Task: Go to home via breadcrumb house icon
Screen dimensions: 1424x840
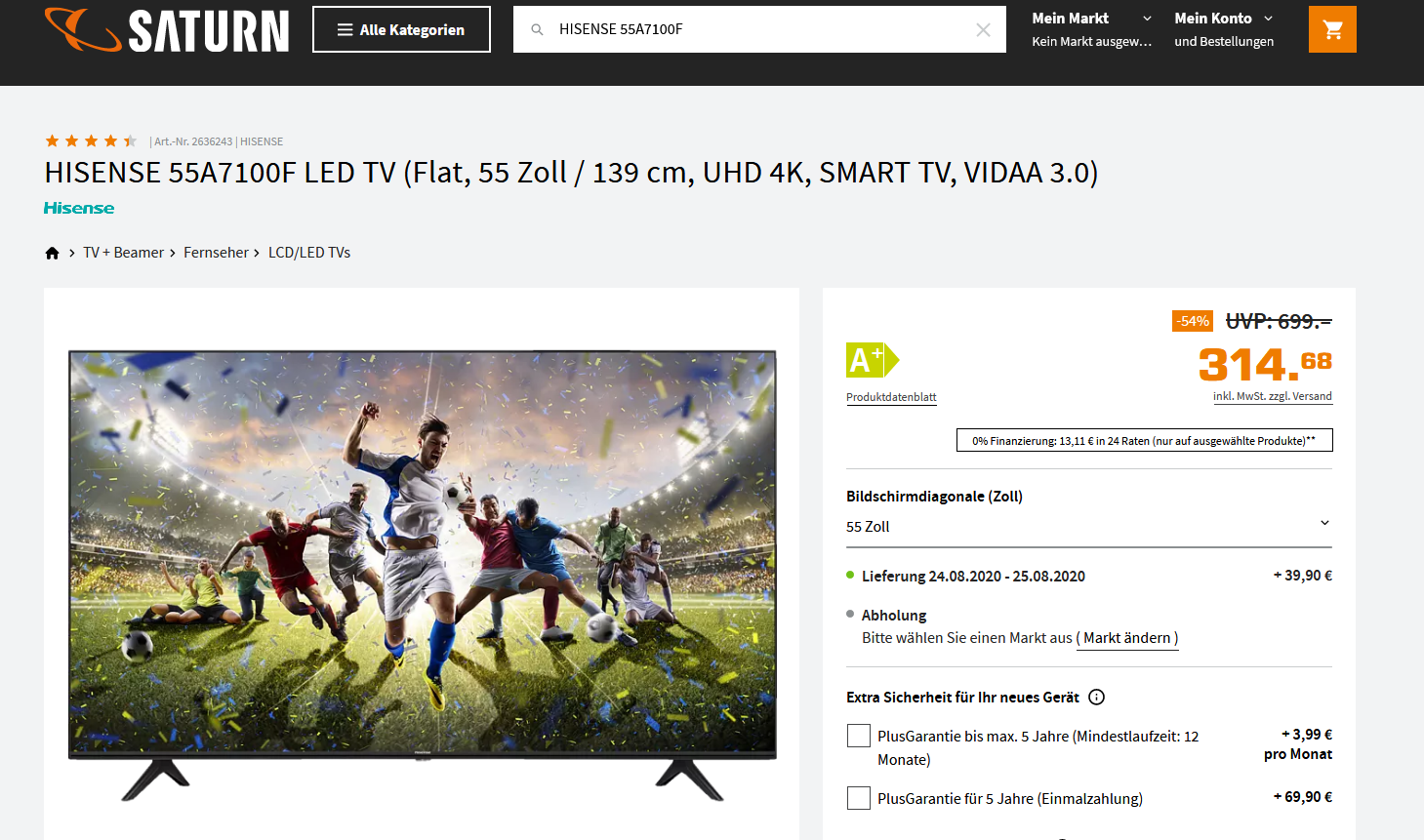Action: (x=53, y=253)
